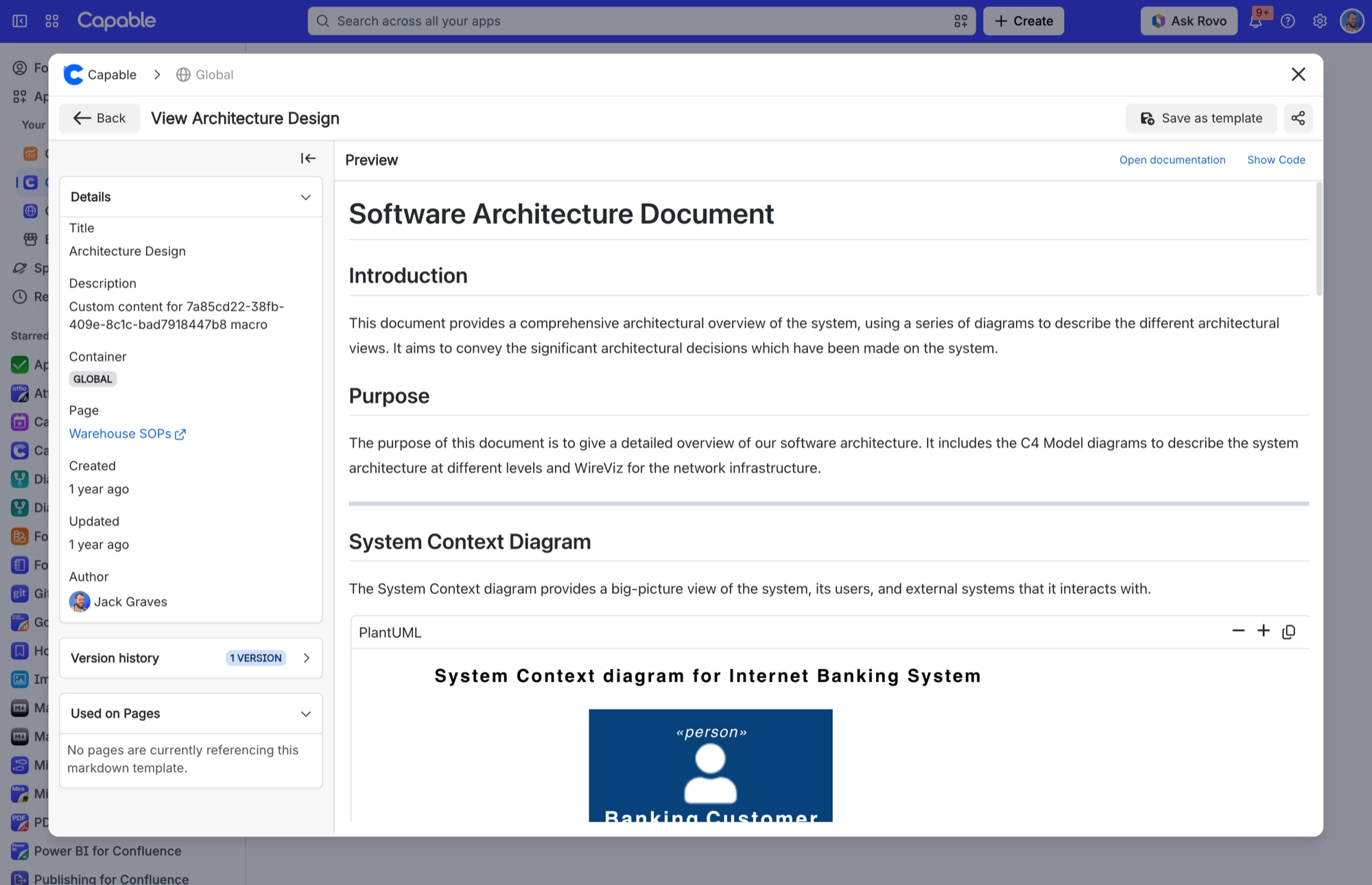Click the System Context Diagram heading

(470, 541)
